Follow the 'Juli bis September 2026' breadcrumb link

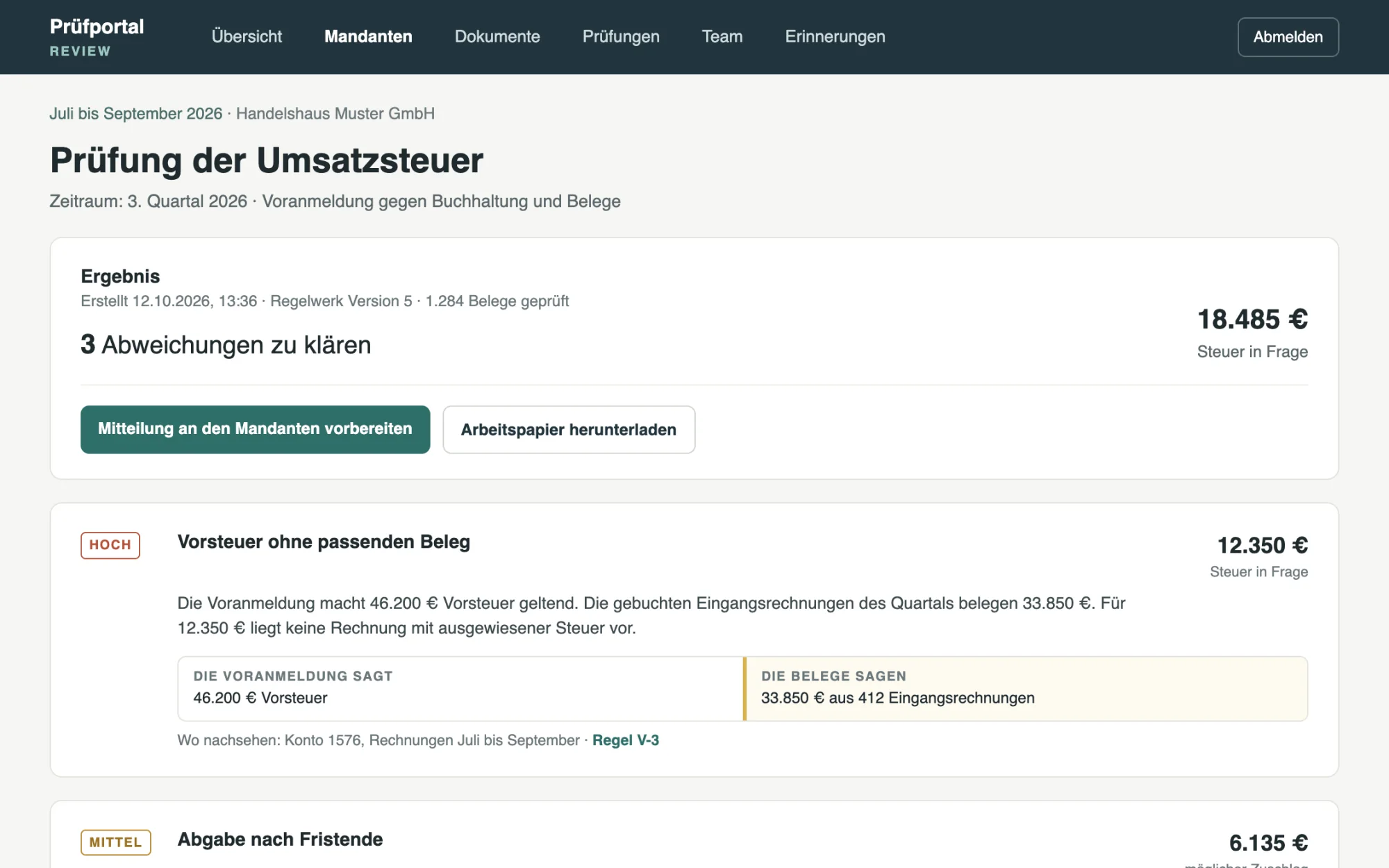tap(136, 113)
